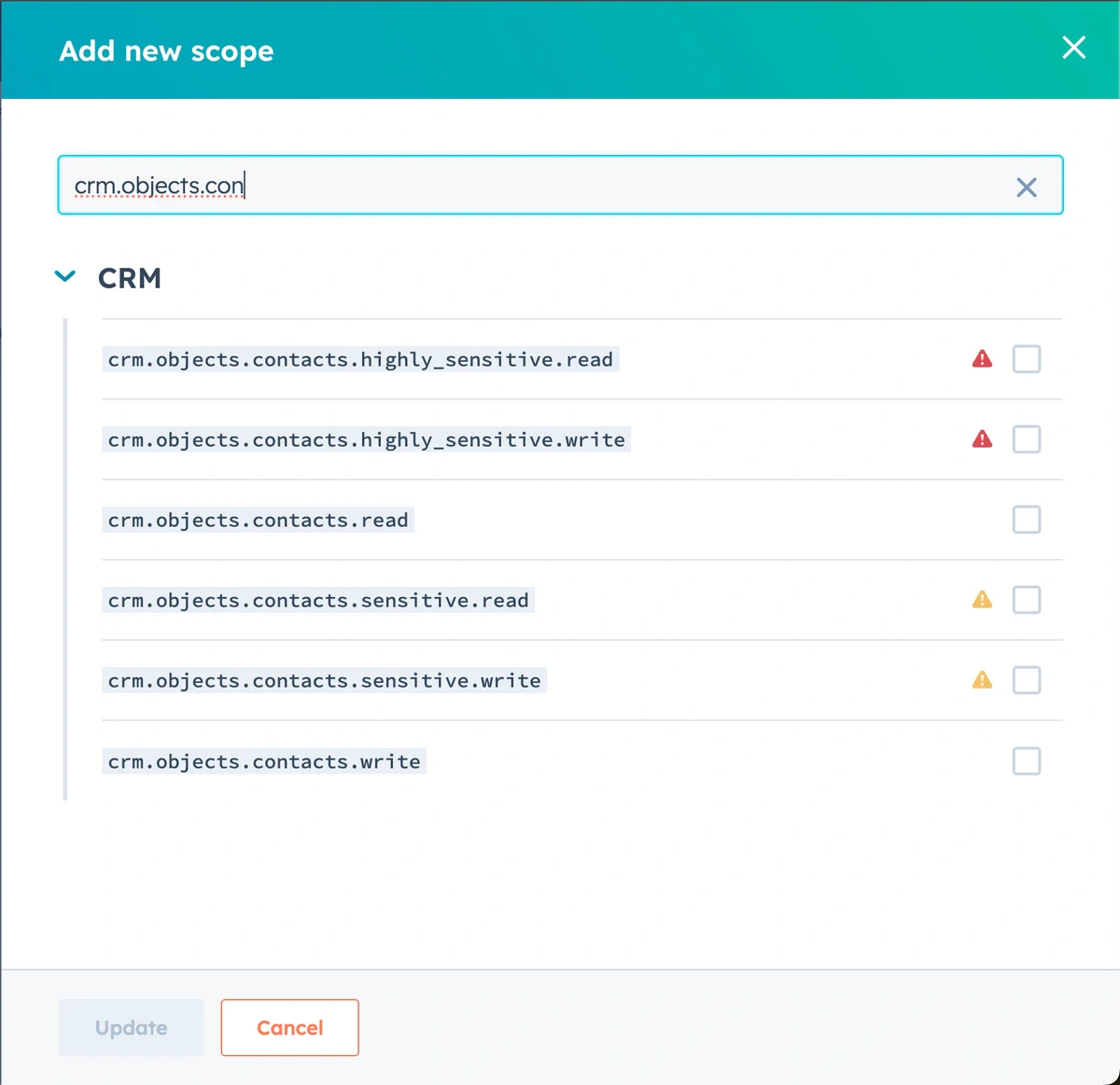Click the crm.objects.contacts.write scope label

pyautogui.click(x=264, y=761)
